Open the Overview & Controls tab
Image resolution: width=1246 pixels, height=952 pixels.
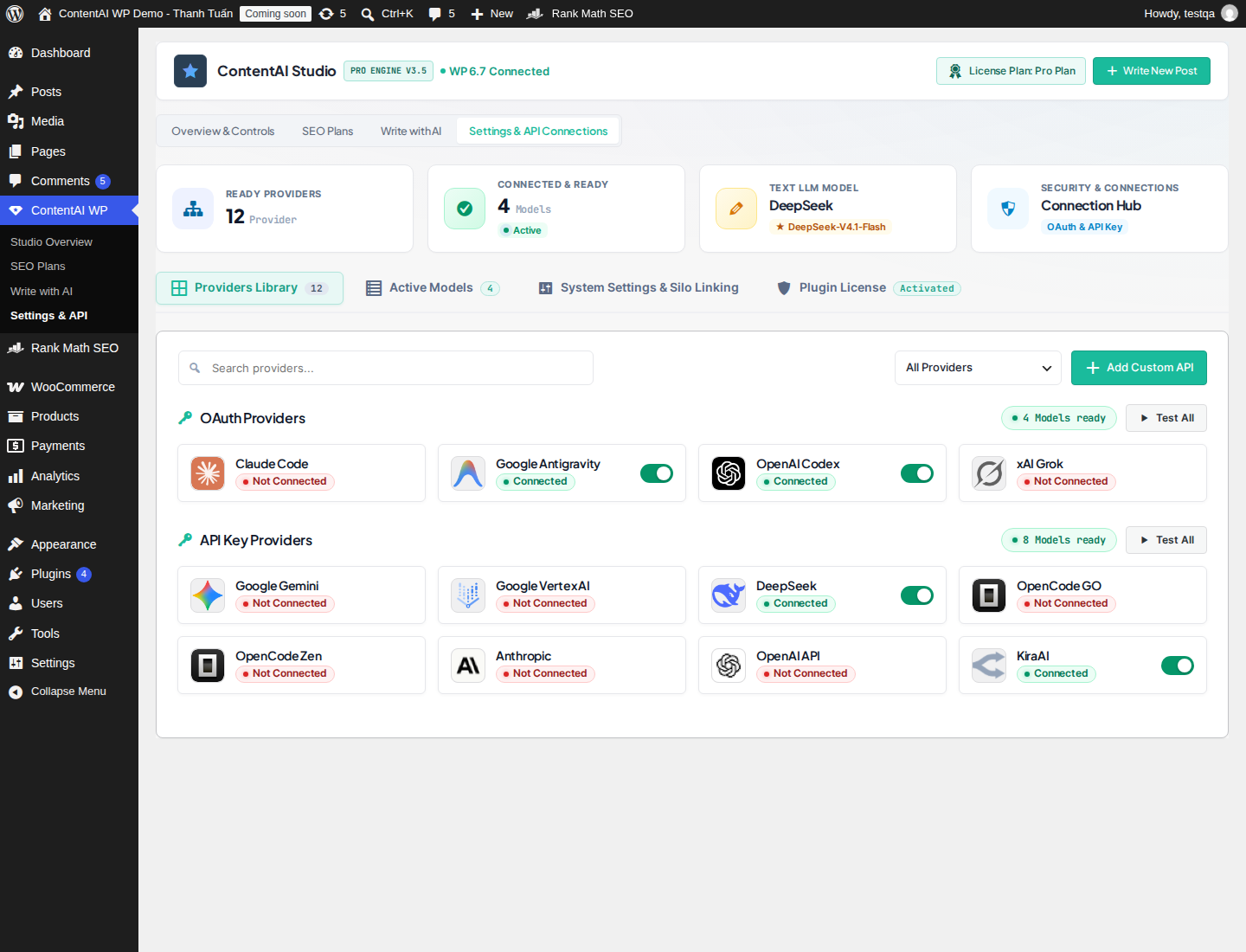click(223, 132)
